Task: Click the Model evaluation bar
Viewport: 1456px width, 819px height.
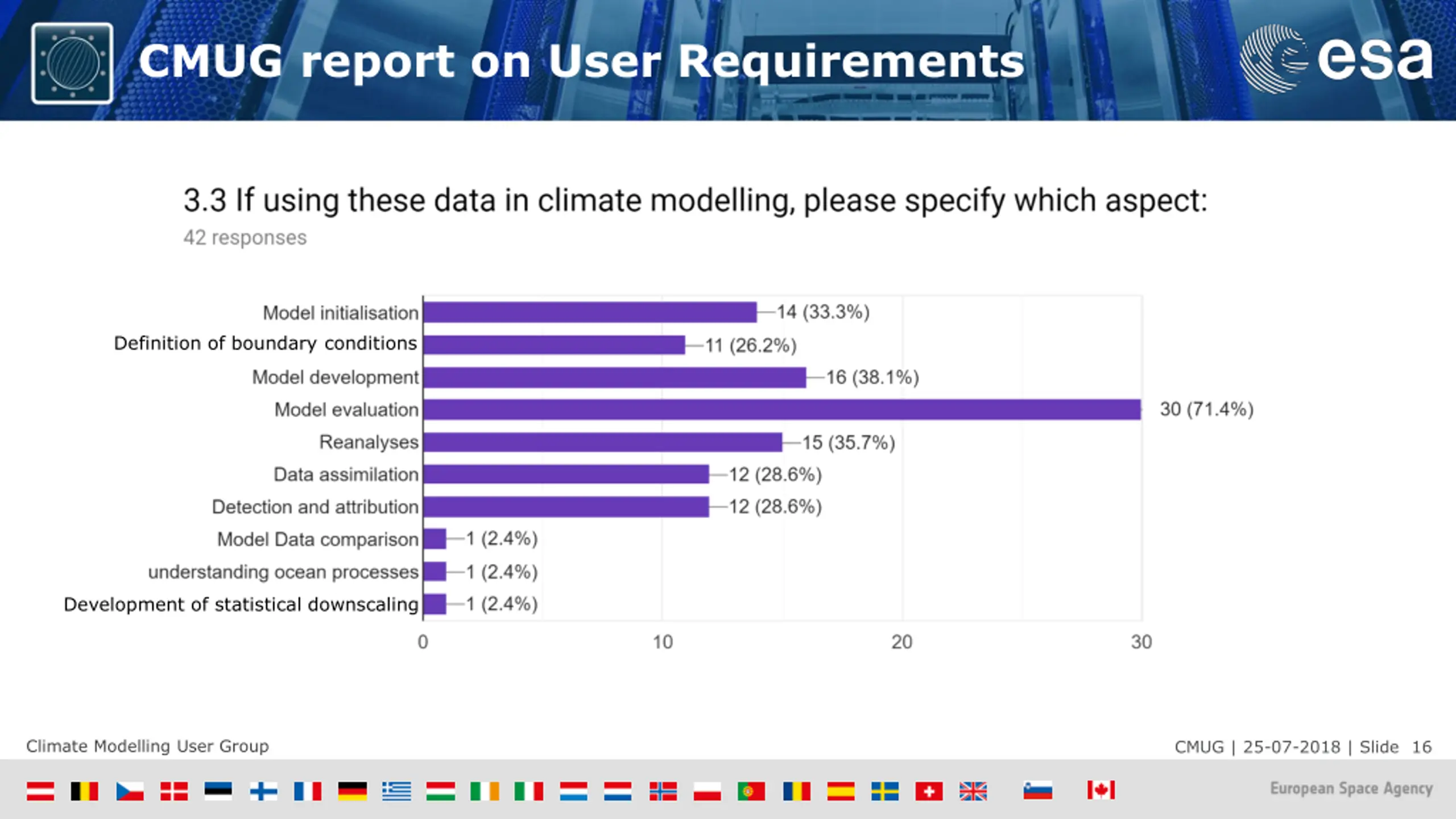Action: click(x=782, y=409)
